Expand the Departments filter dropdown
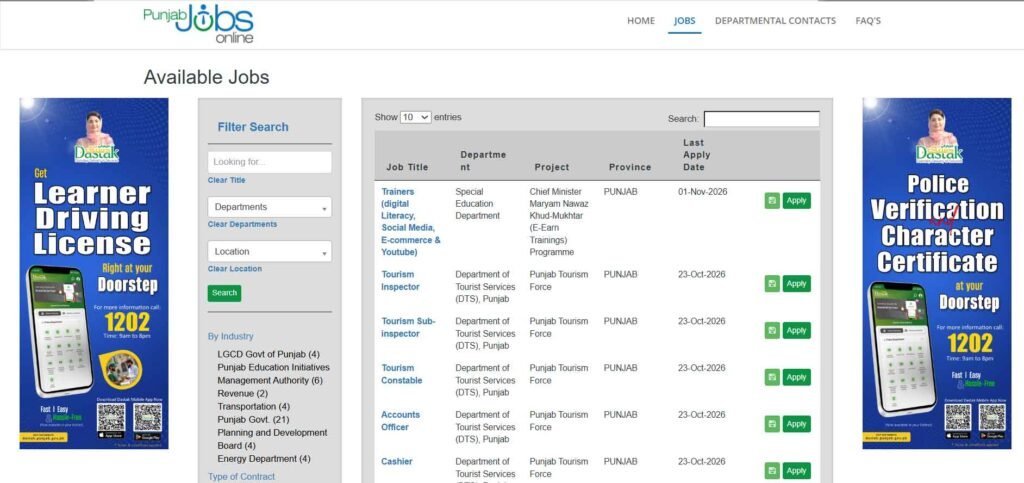The image size is (1024, 483). point(270,207)
